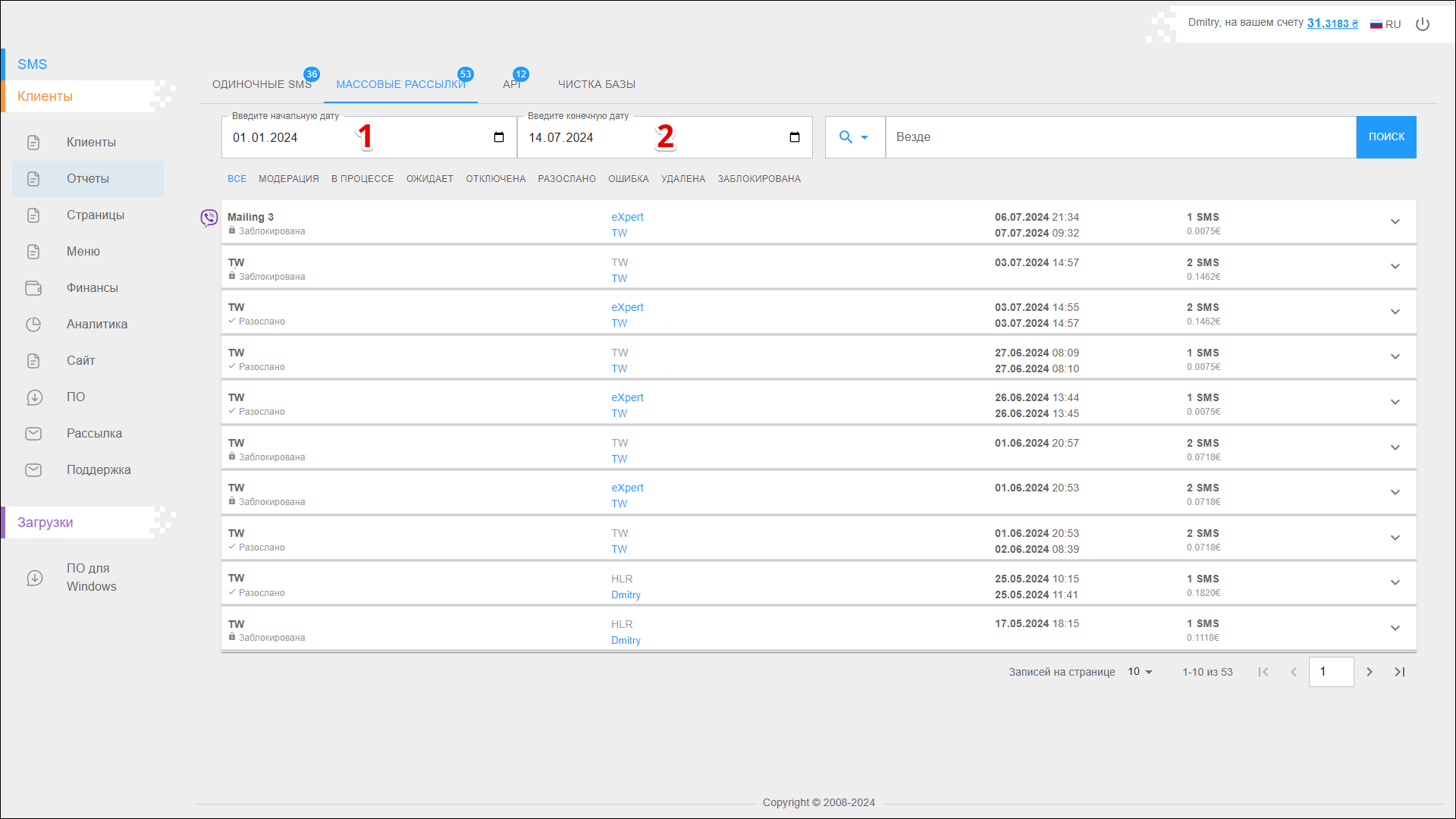1456x819 pixels.
Task: Expand the Mailing 3 row details
Action: pos(1395,221)
